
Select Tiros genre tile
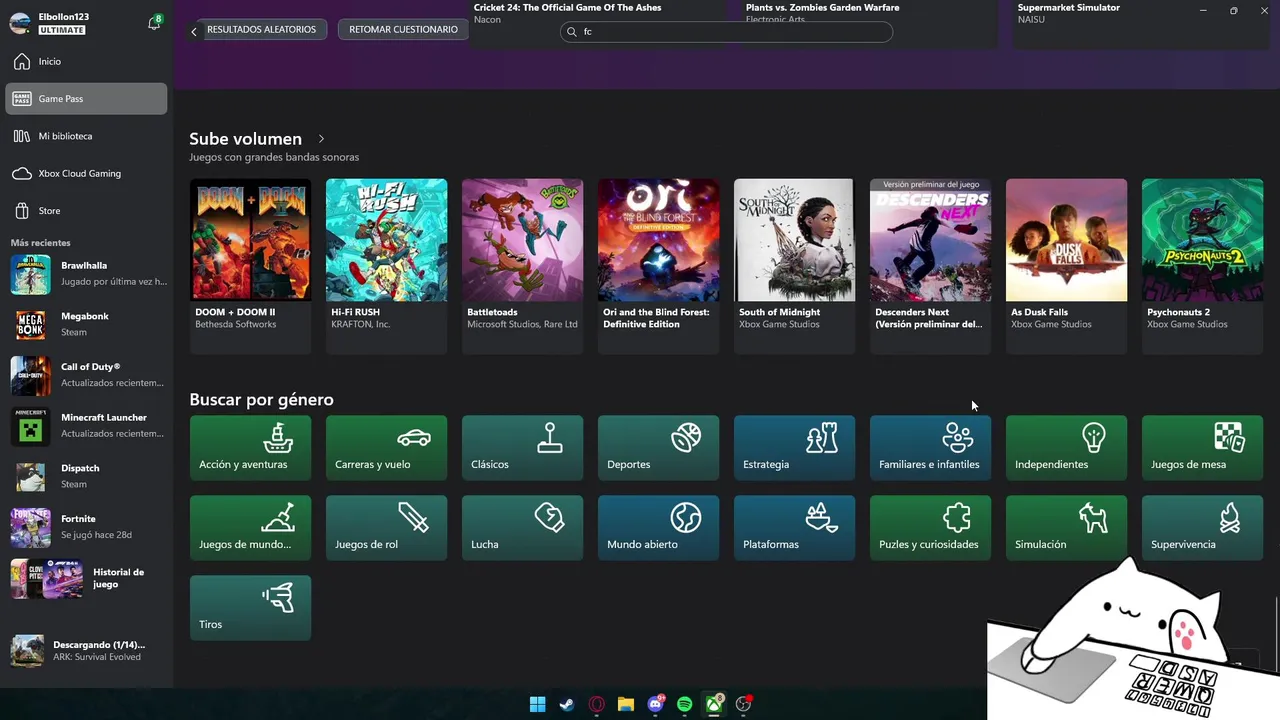(250, 608)
